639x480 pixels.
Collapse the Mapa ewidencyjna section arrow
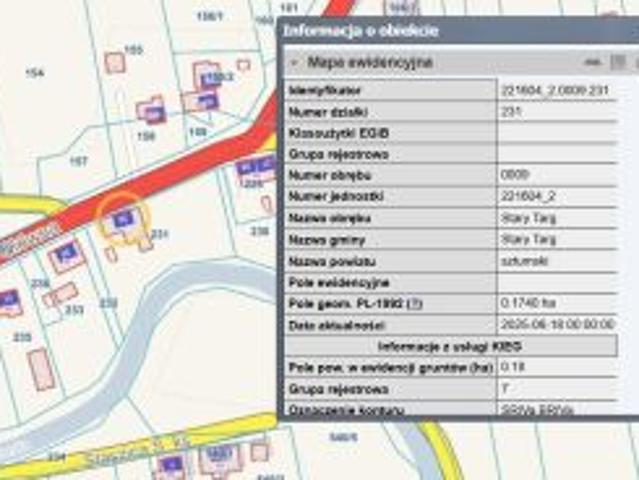click(x=294, y=63)
